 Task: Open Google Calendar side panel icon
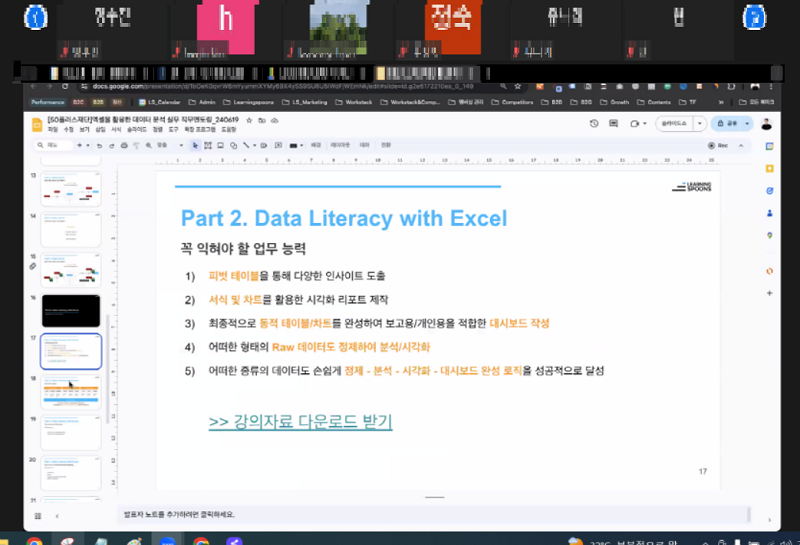click(769, 146)
